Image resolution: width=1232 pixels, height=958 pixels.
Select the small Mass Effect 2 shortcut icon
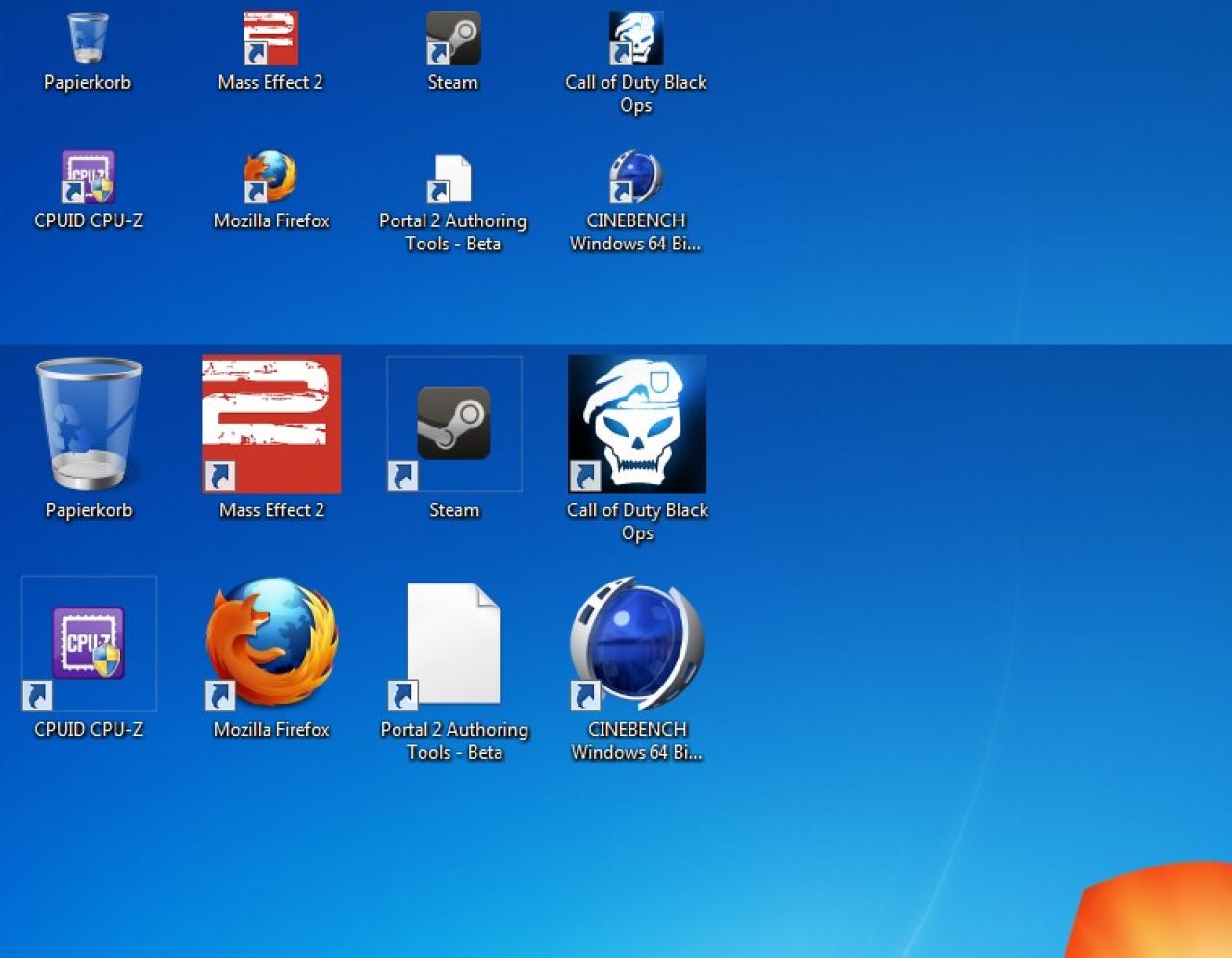[270, 39]
